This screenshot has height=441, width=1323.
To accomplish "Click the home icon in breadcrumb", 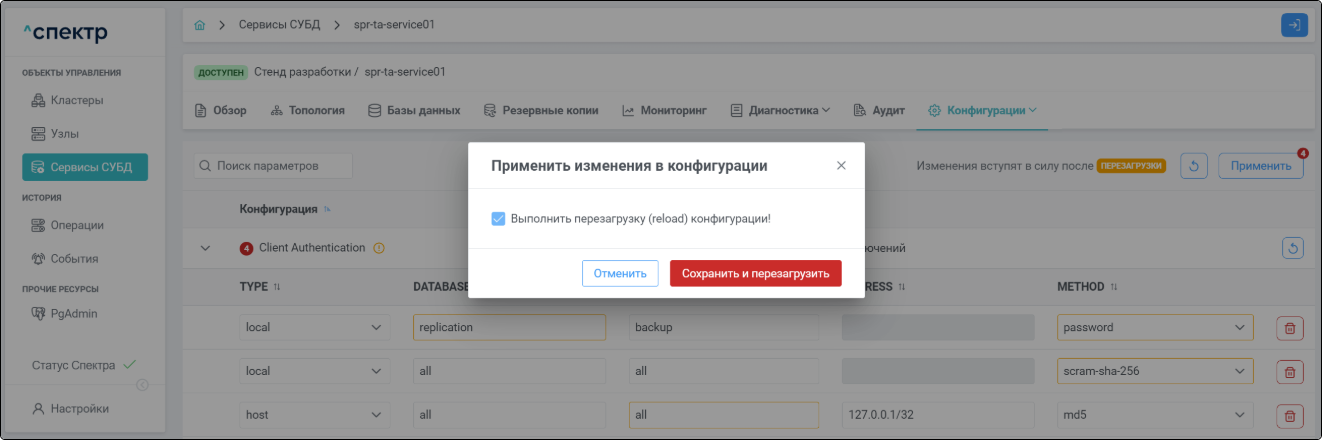I will (x=200, y=25).
